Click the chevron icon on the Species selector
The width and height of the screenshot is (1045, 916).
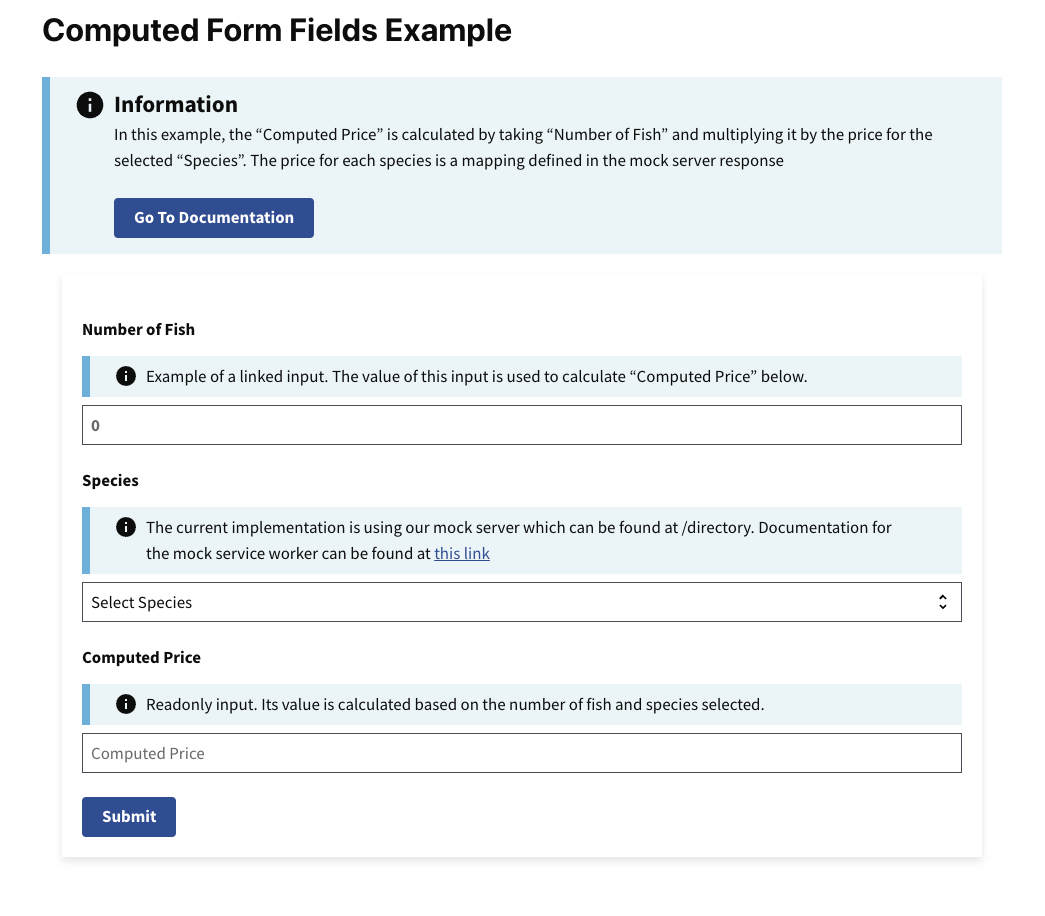click(943, 601)
